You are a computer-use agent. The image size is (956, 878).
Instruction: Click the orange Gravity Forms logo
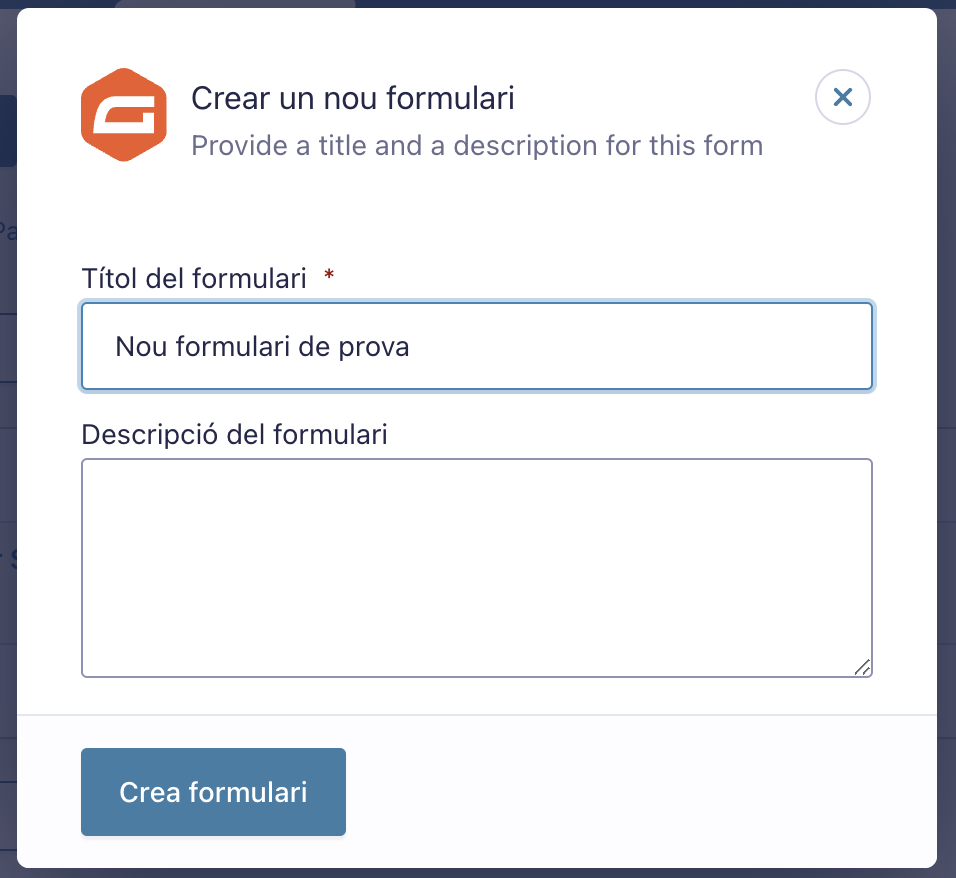point(124,115)
